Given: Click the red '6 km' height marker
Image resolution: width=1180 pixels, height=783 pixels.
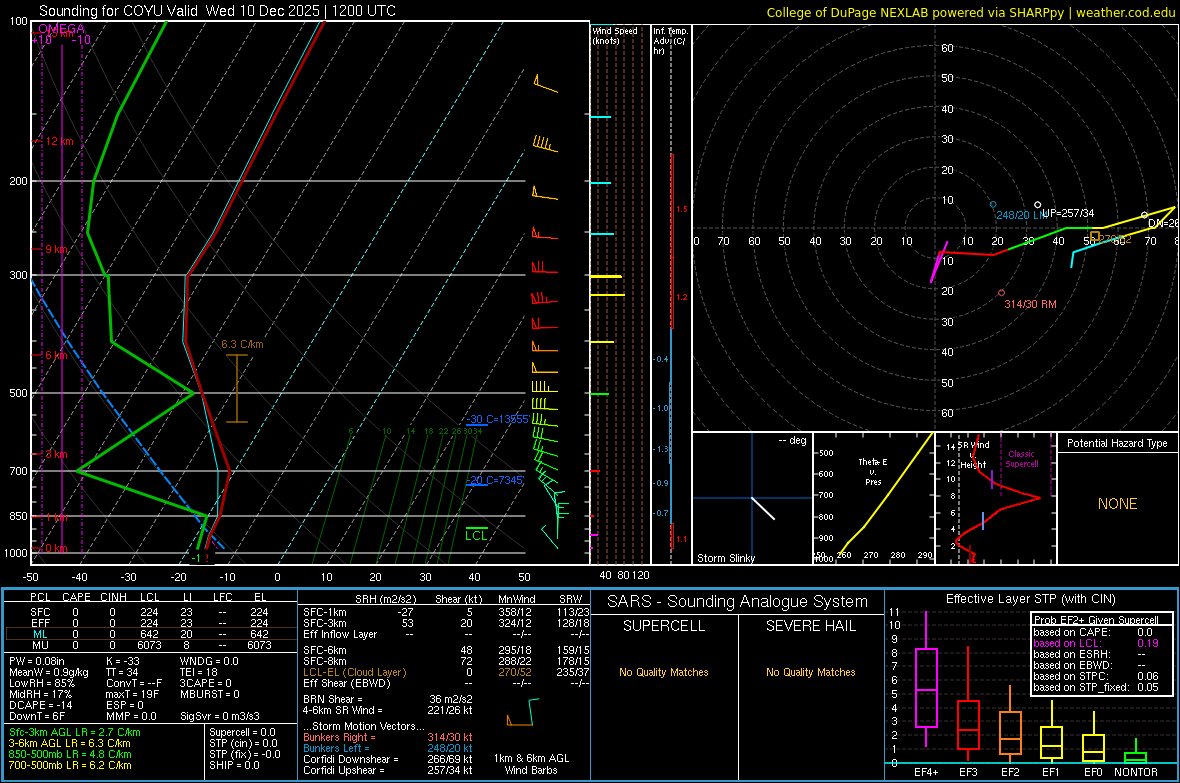Looking at the screenshot, I should (56, 355).
